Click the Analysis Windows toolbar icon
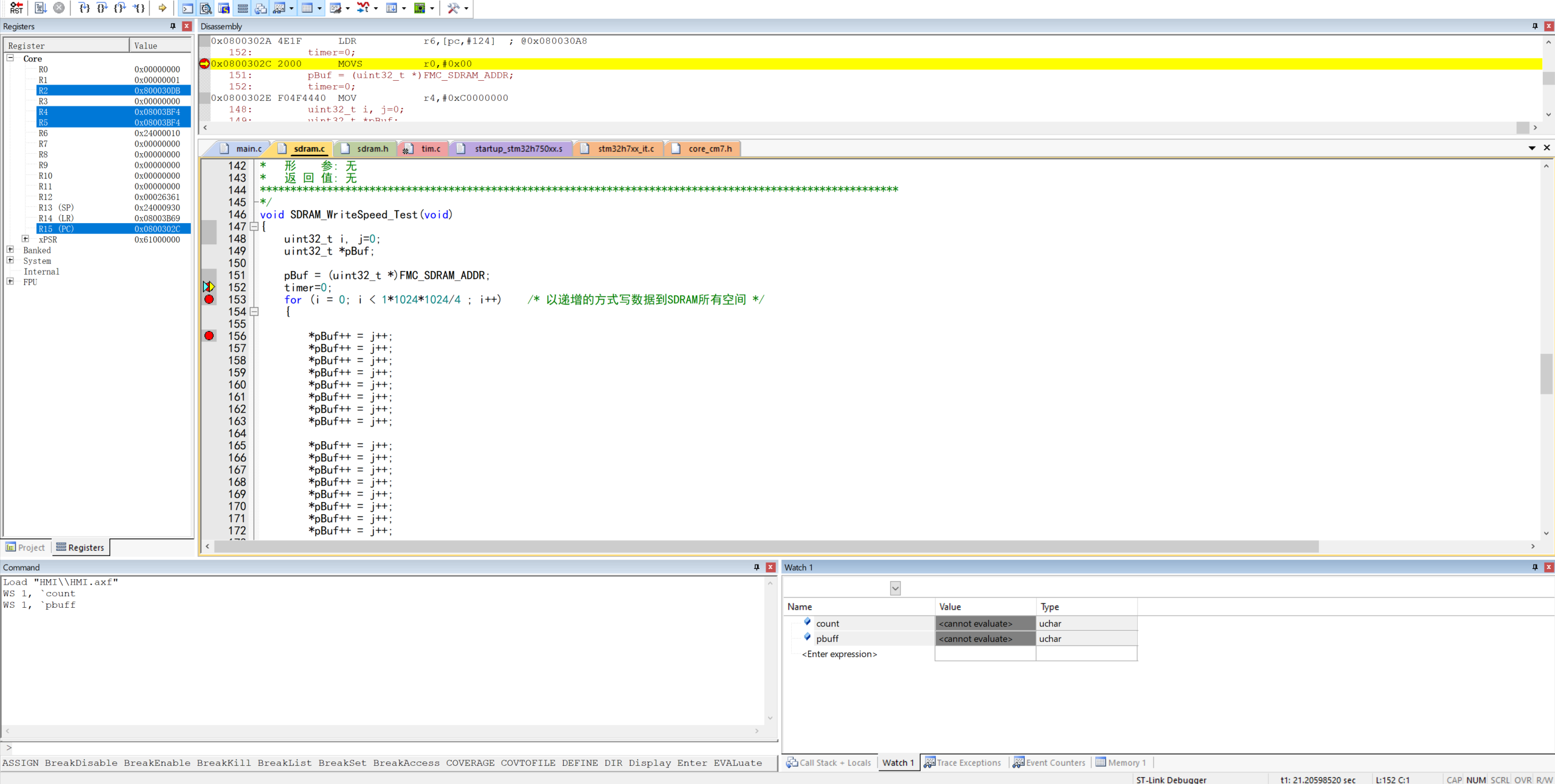The width and height of the screenshot is (1555, 784). [x=363, y=8]
